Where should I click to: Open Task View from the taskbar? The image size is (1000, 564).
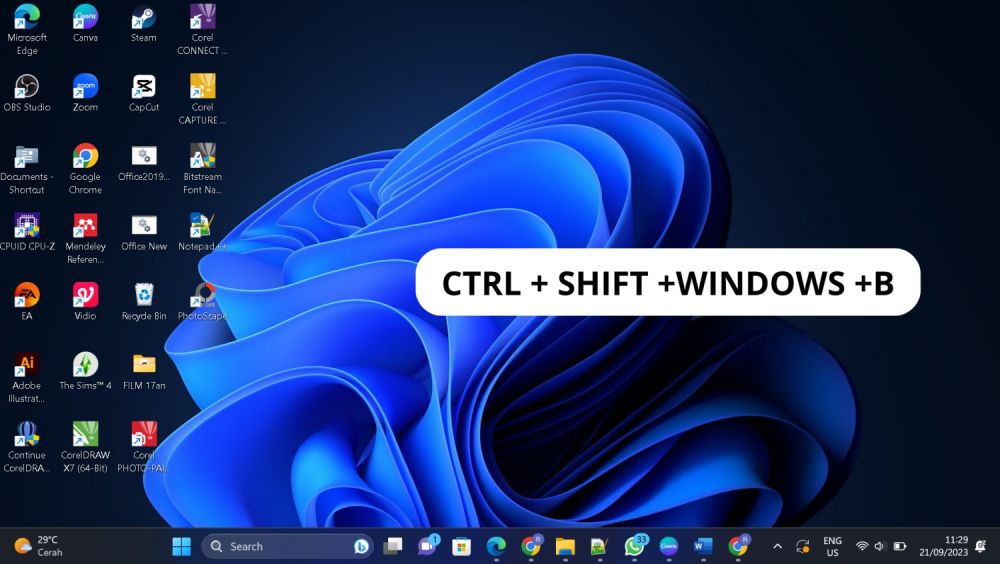393,546
